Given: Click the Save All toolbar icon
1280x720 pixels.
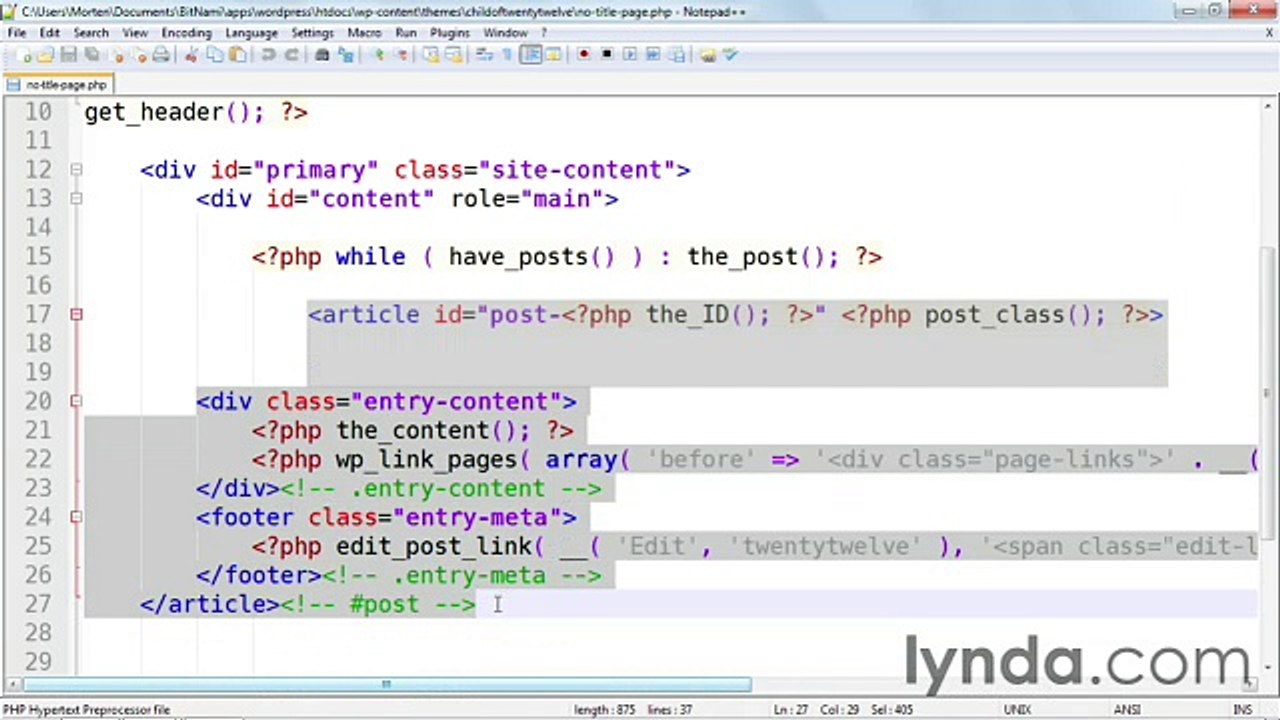Looking at the screenshot, I should tap(91, 55).
